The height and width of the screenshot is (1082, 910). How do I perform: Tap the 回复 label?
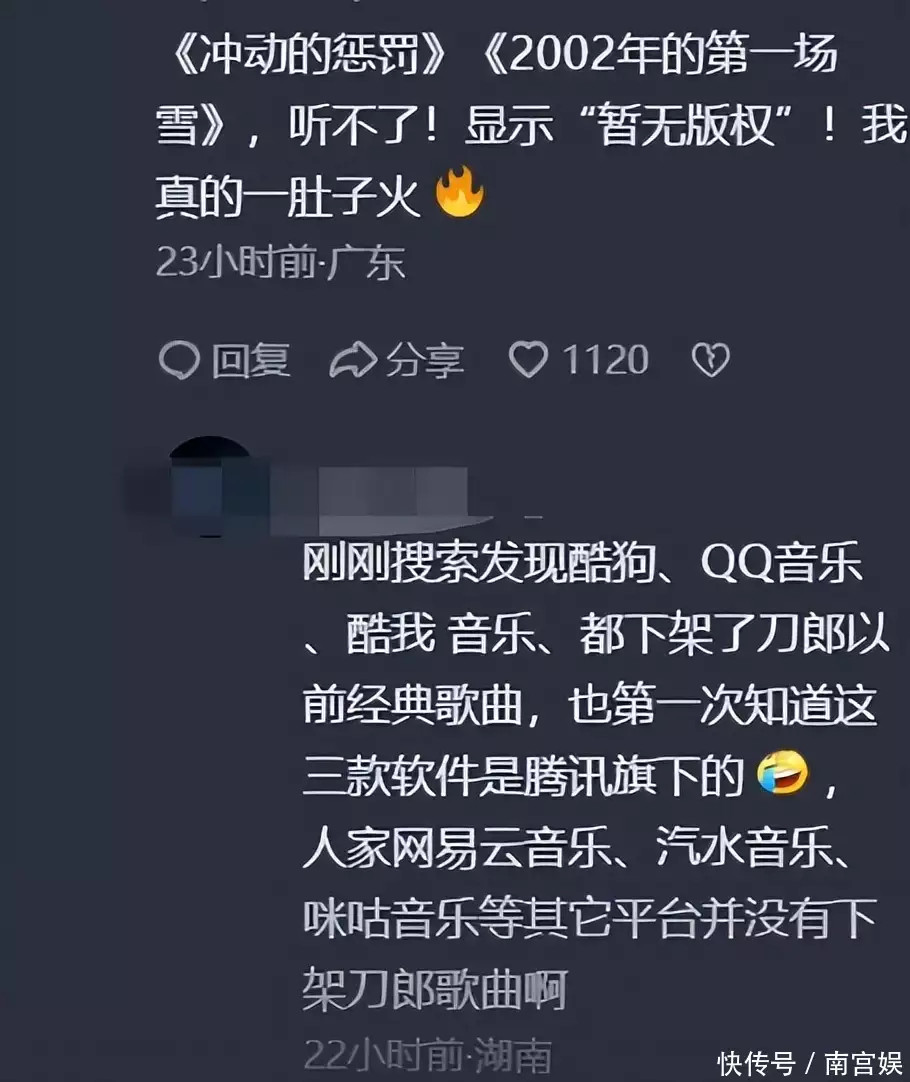click(x=251, y=360)
